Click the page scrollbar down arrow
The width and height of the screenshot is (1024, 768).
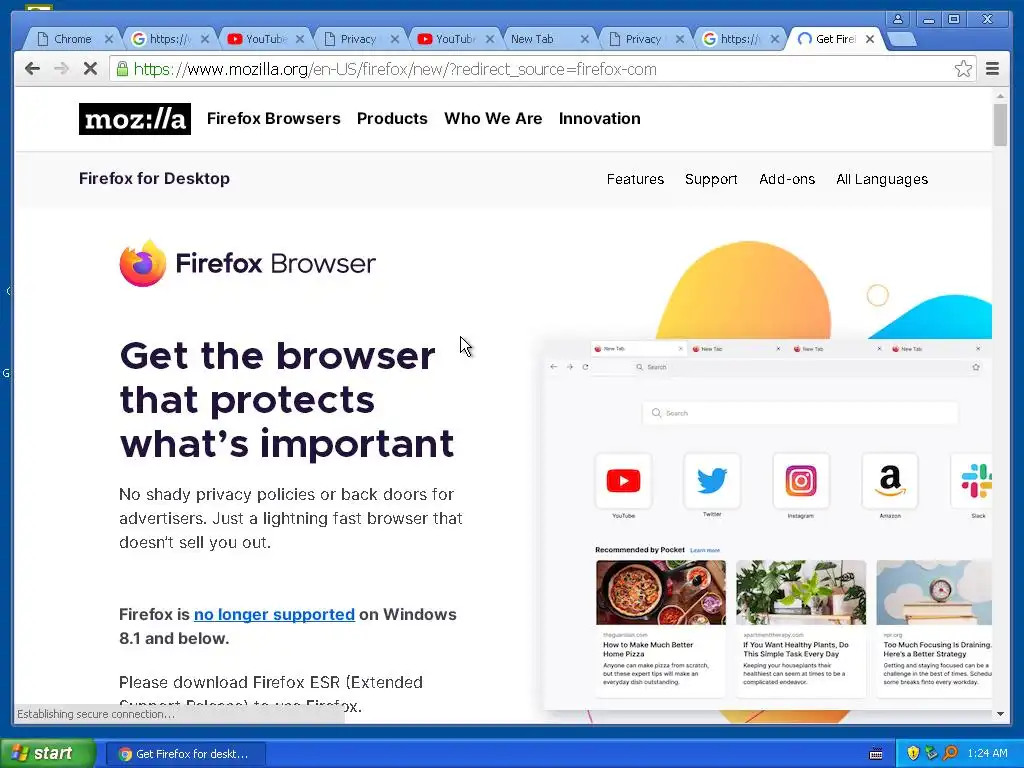pos(1000,714)
